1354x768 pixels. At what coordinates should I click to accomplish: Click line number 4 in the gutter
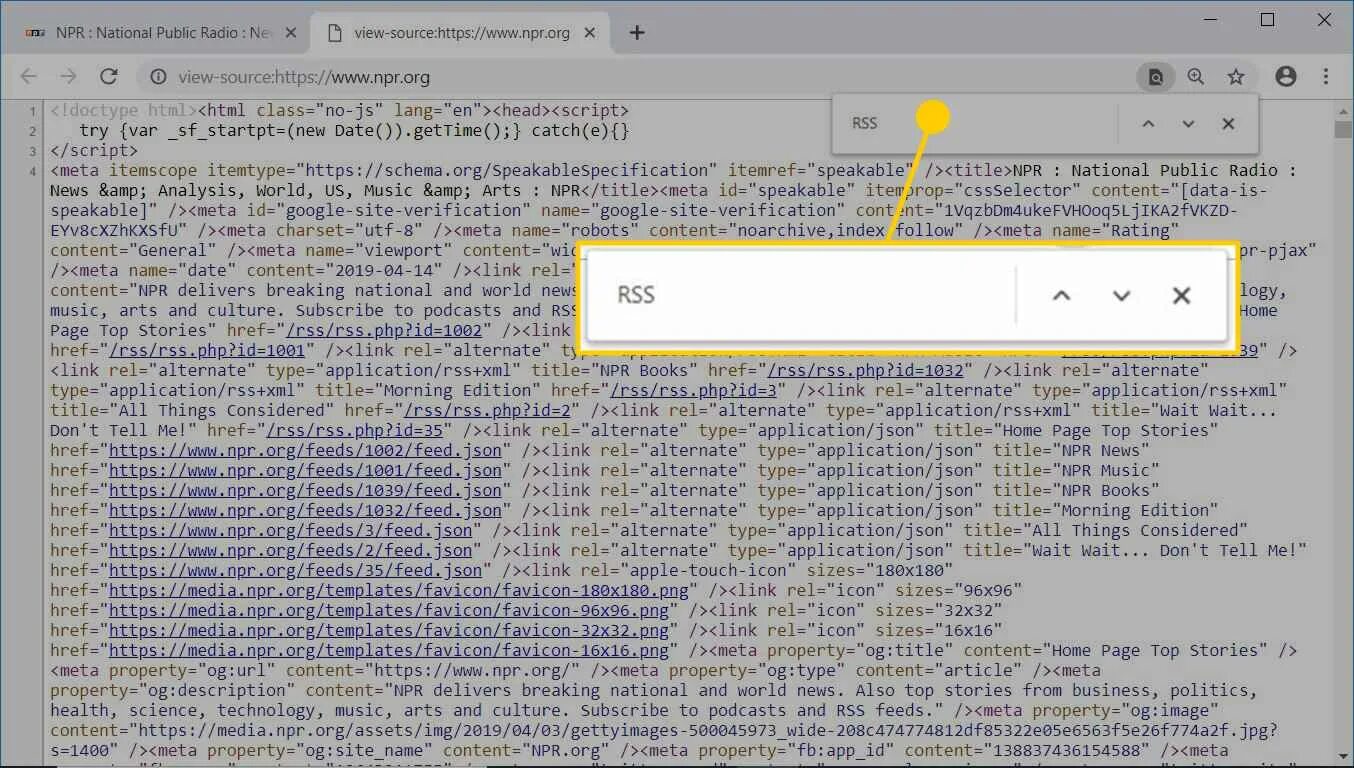[32, 171]
